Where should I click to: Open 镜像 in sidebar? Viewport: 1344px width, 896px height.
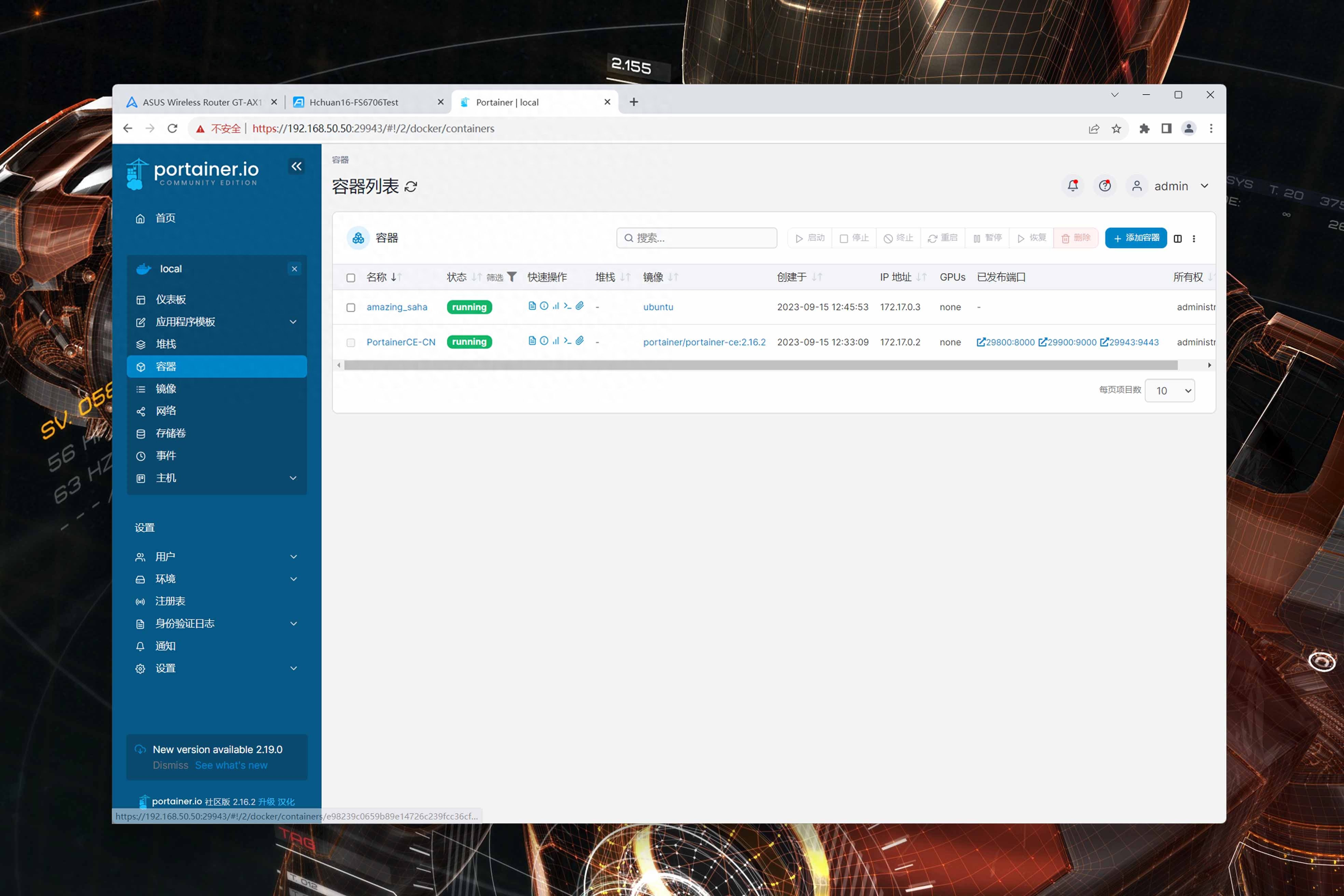(x=216, y=389)
